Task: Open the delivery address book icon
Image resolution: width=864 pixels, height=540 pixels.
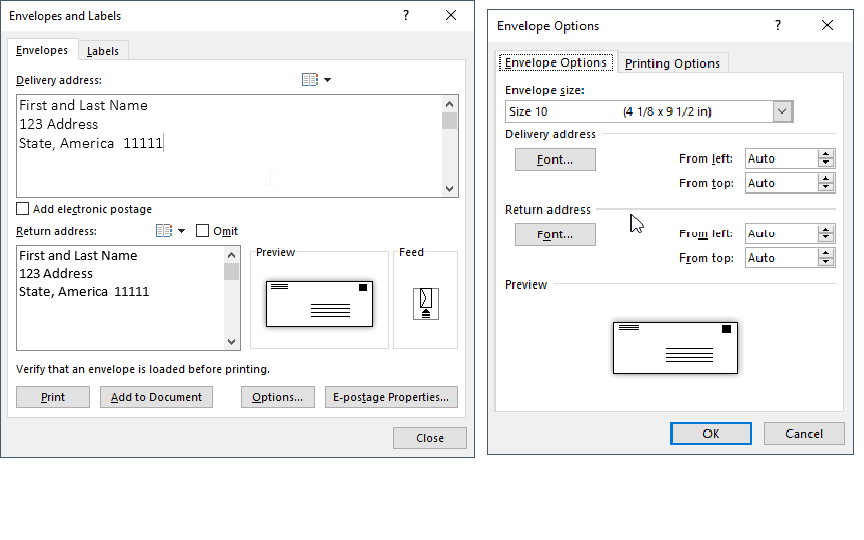Action: [x=309, y=80]
